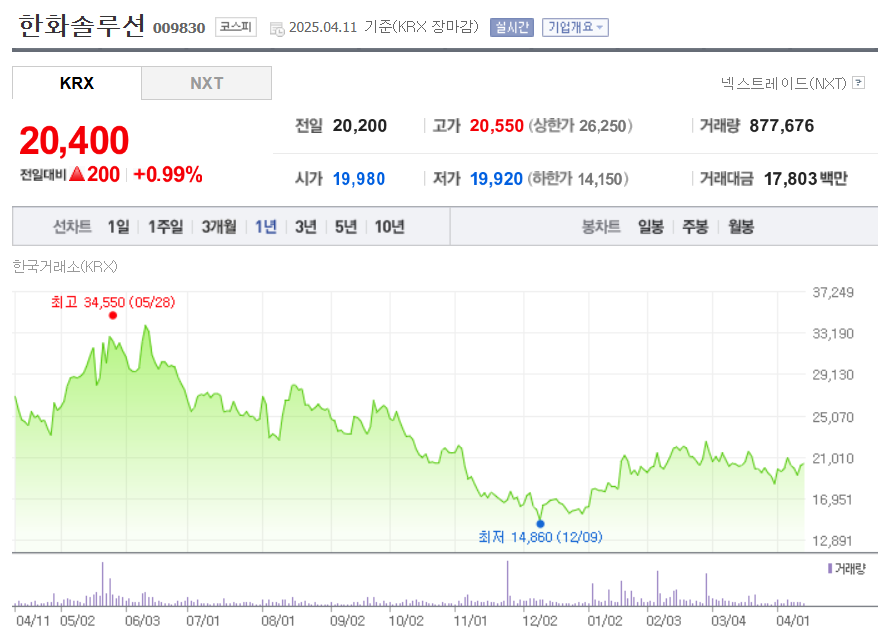Click the +0.99% change value
Image resolution: width=878 pixels, height=641 pixels.
[x=168, y=174]
